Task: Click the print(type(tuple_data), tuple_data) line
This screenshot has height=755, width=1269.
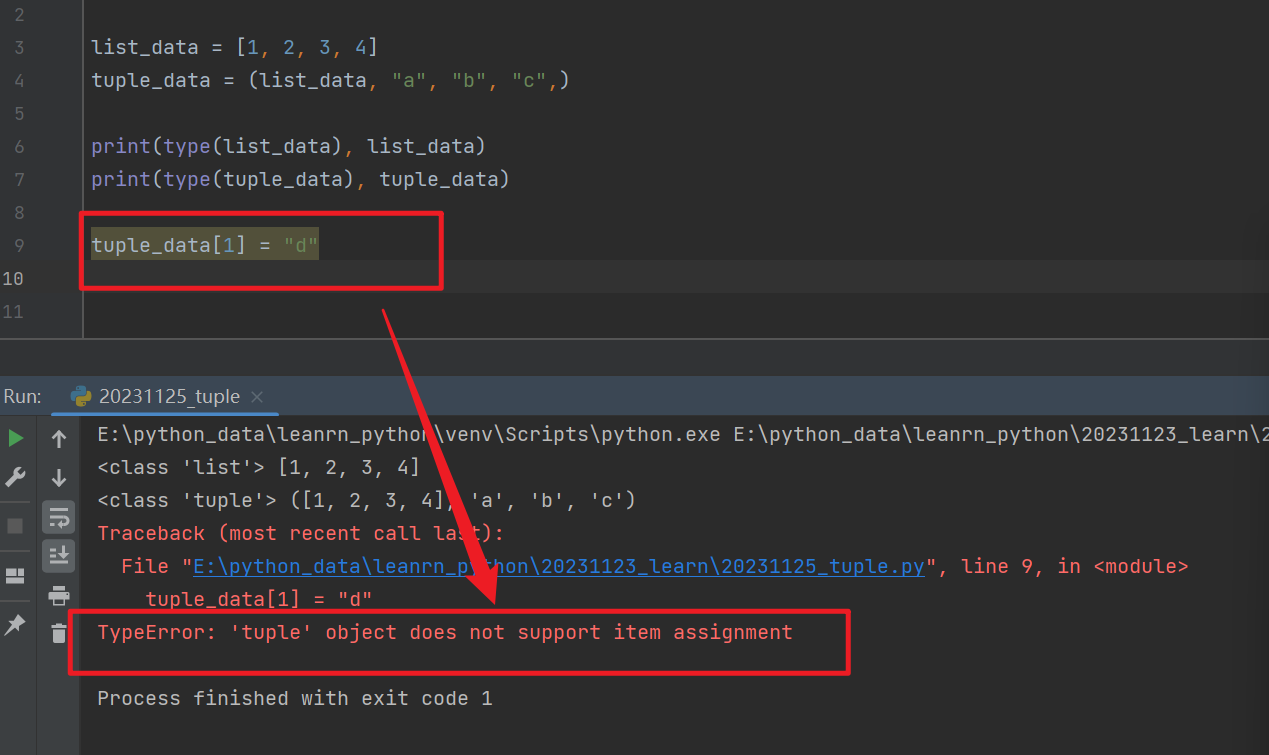Action: (300, 179)
